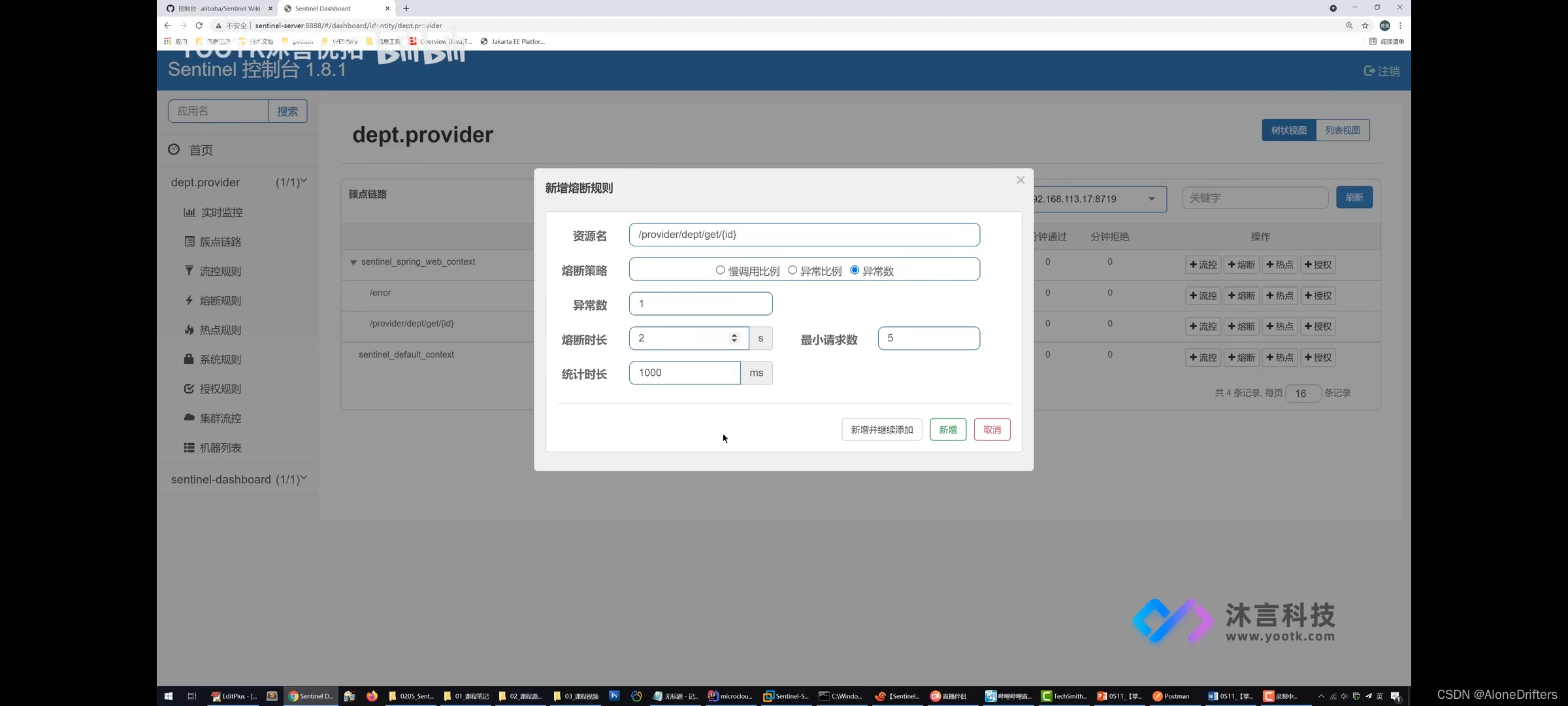Click the blue 刷新 button
Image resolution: width=1568 pixels, height=706 pixels.
(1354, 197)
